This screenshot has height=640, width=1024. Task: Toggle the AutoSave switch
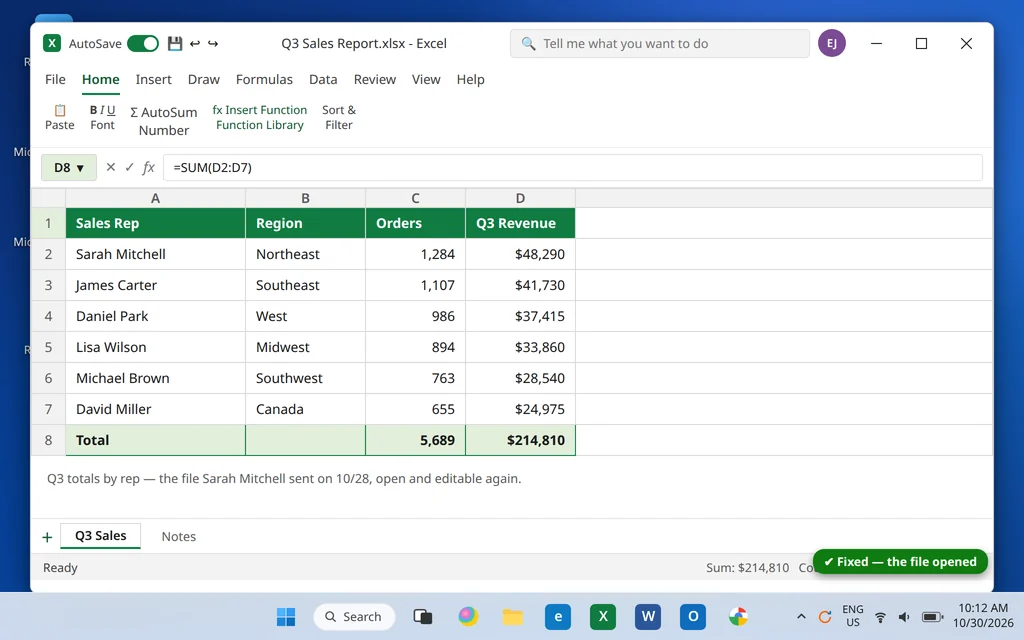coord(143,43)
